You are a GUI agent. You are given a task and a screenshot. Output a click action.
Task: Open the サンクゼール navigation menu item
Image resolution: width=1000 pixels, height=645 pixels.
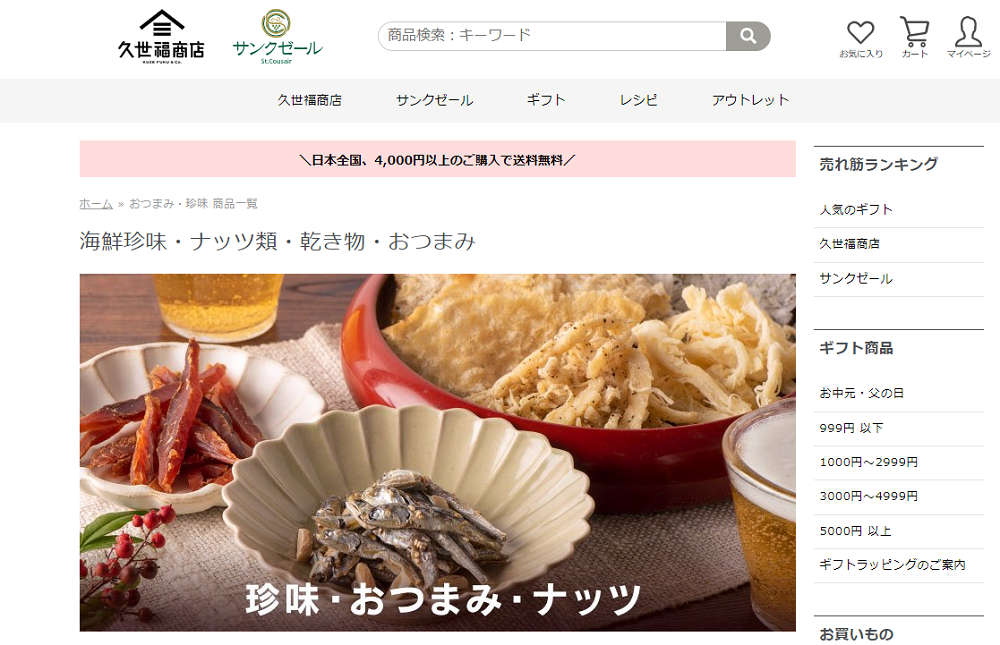(x=434, y=100)
